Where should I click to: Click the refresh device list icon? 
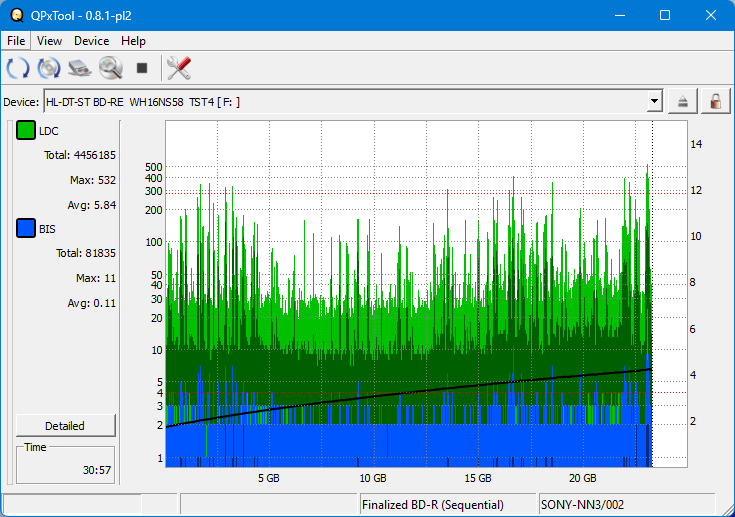18,68
